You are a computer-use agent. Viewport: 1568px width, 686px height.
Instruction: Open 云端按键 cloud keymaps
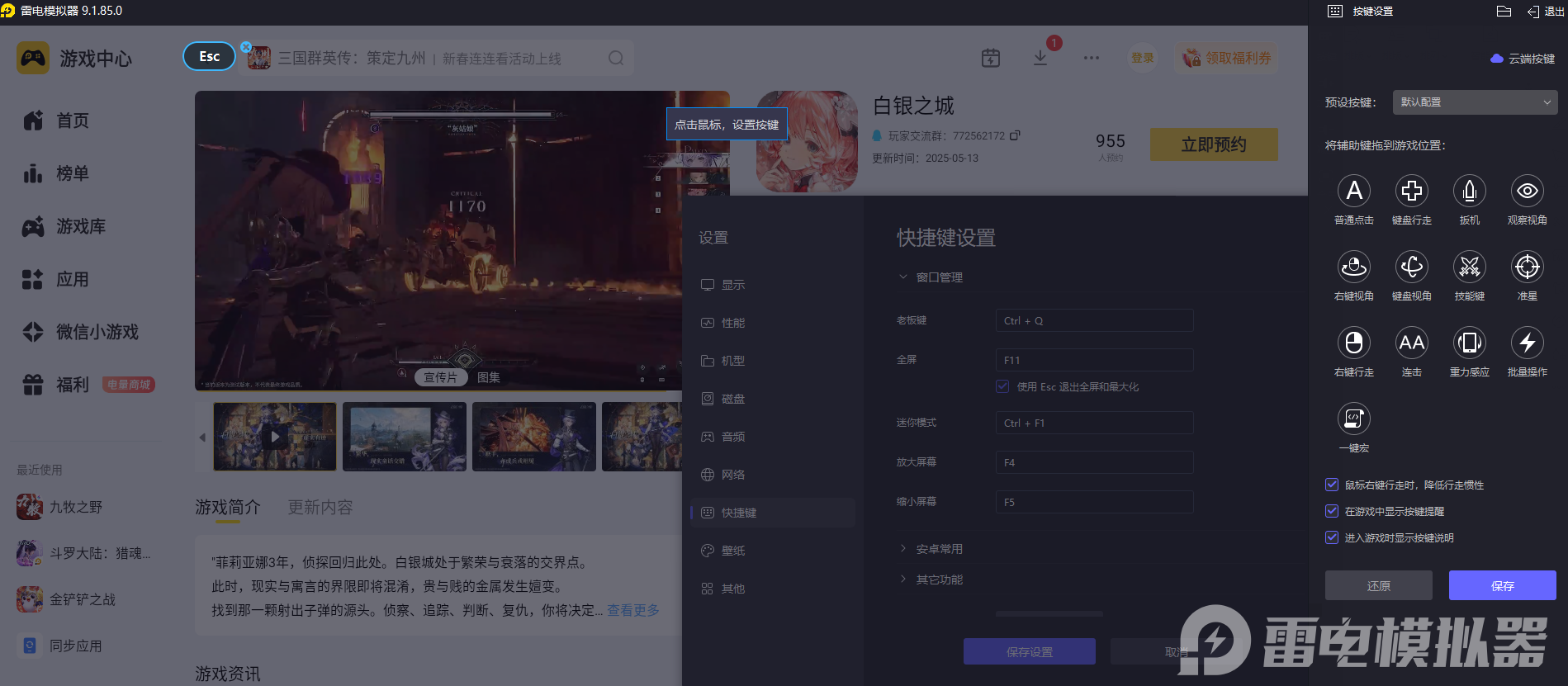(x=1523, y=59)
